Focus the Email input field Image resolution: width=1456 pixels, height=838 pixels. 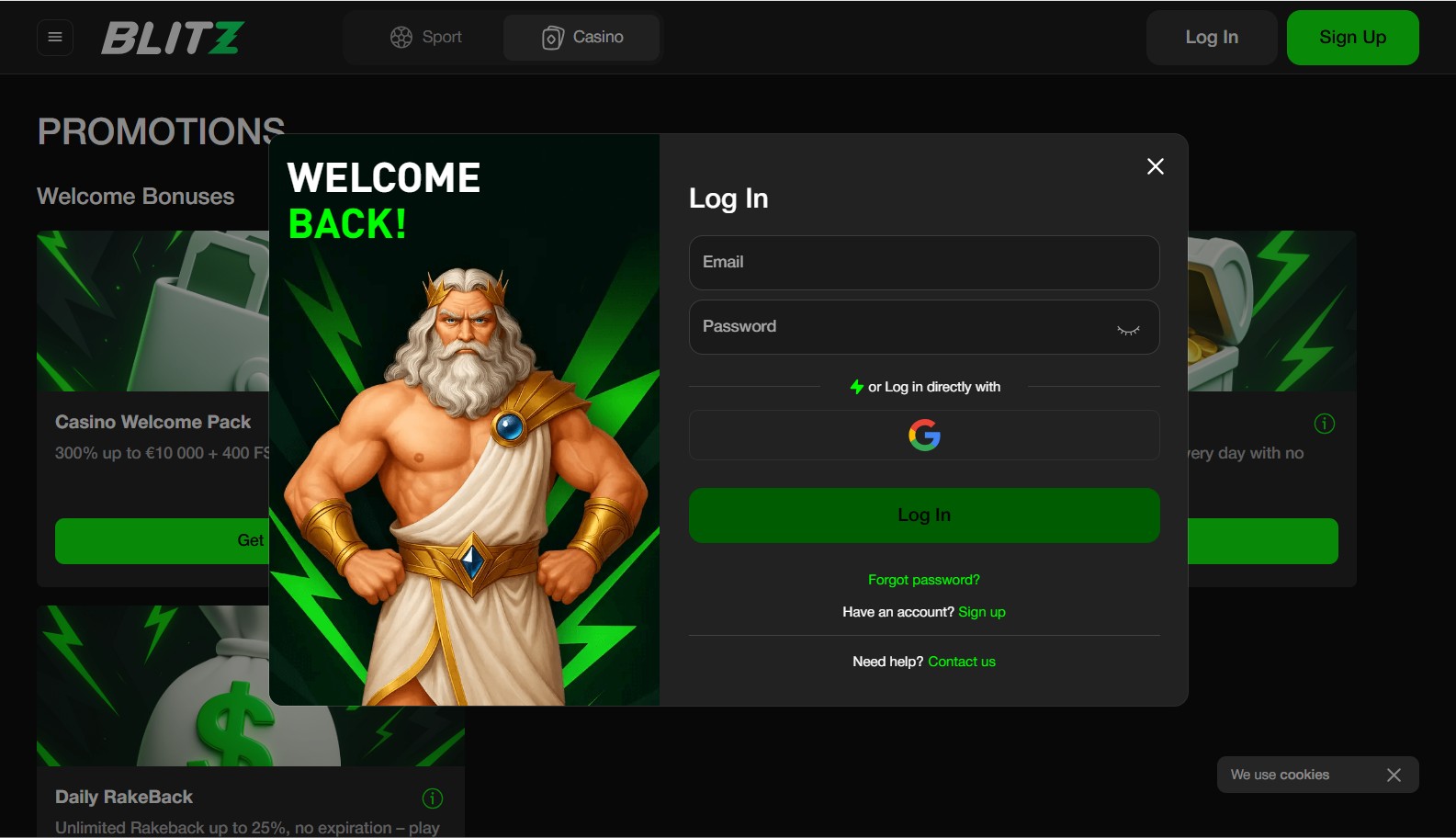924,263
